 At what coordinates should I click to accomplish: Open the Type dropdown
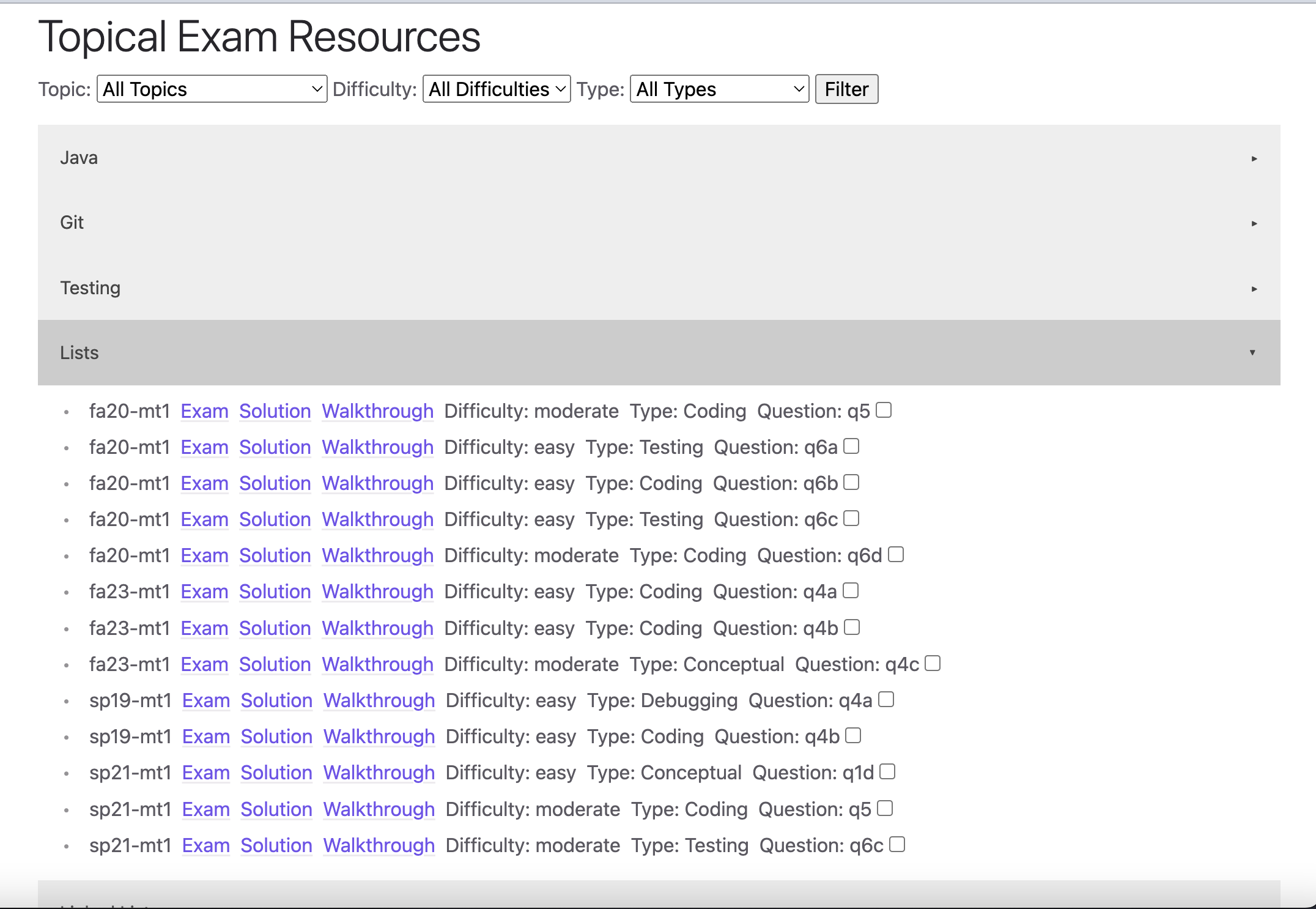point(719,89)
